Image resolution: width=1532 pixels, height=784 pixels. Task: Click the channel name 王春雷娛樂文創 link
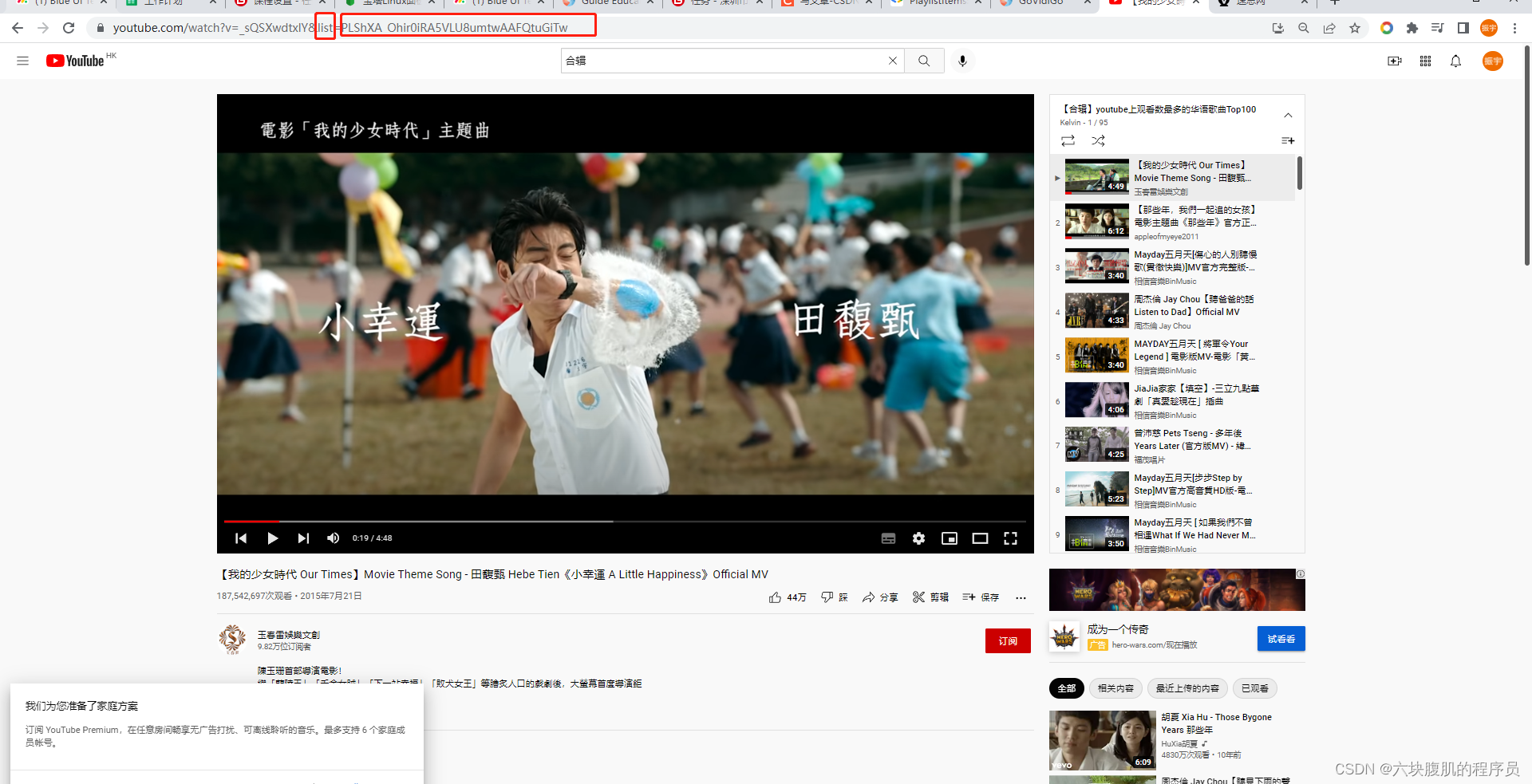tap(288, 635)
